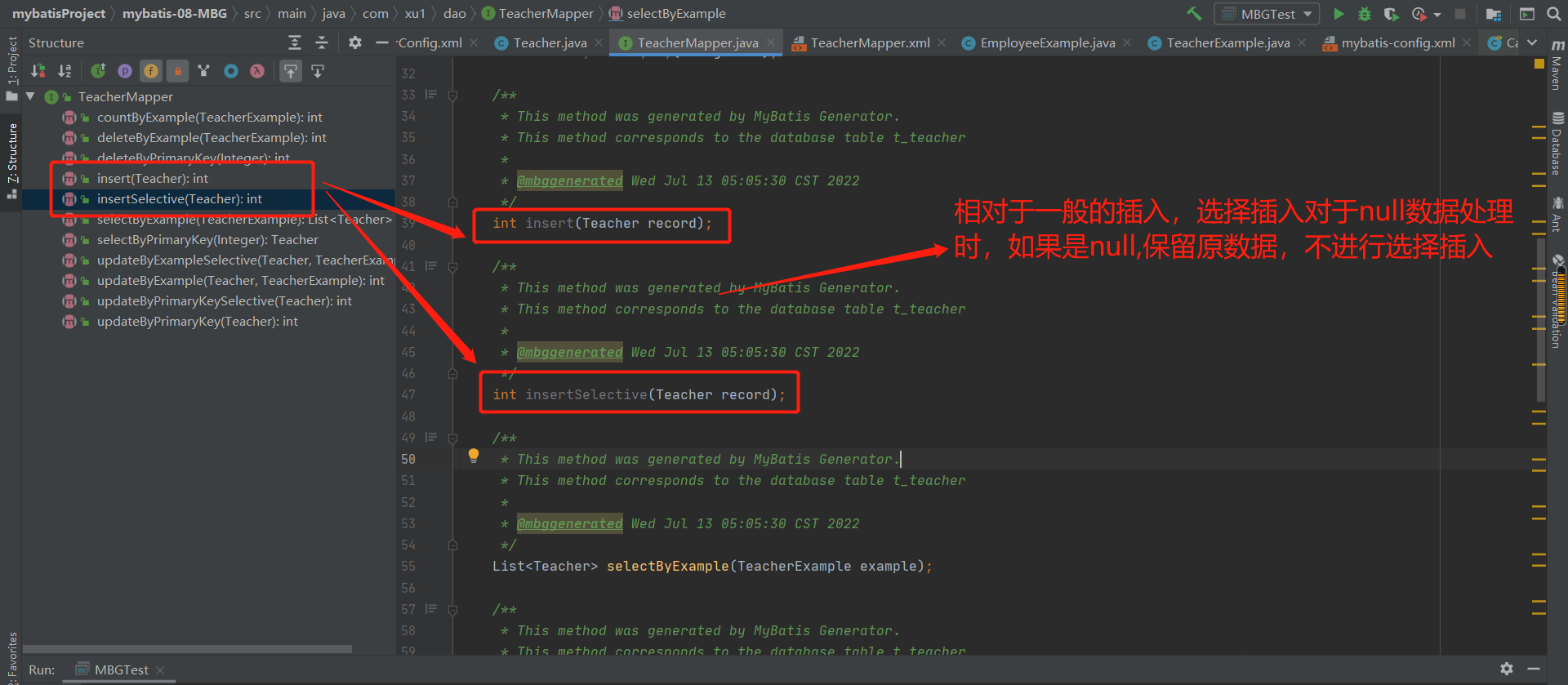The width and height of the screenshot is (1568, 685).
Task: Toggle Show Non-Public lock filter
Action: (x=178, y=71)
